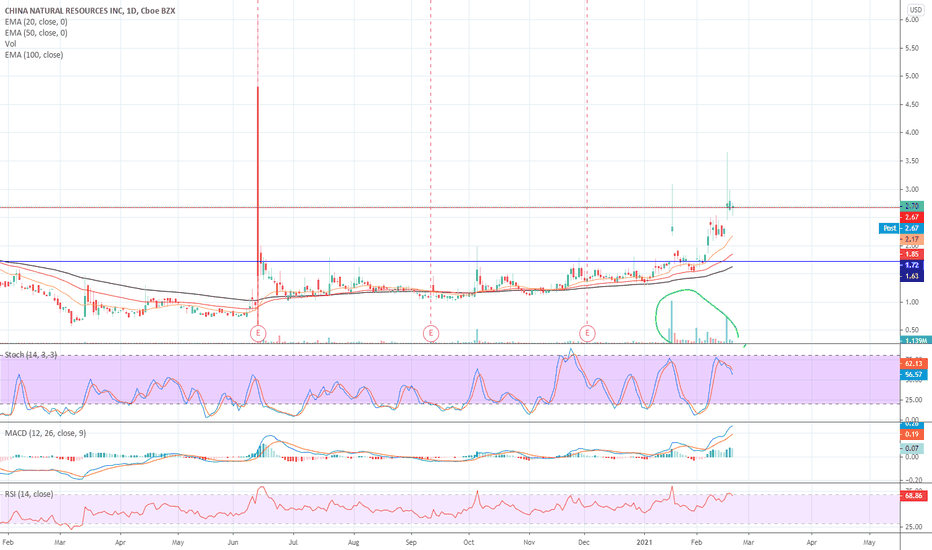Click the green 2.70 last price label
The width and height of the screenshot is (932, 550).
[x=912, y=206]
